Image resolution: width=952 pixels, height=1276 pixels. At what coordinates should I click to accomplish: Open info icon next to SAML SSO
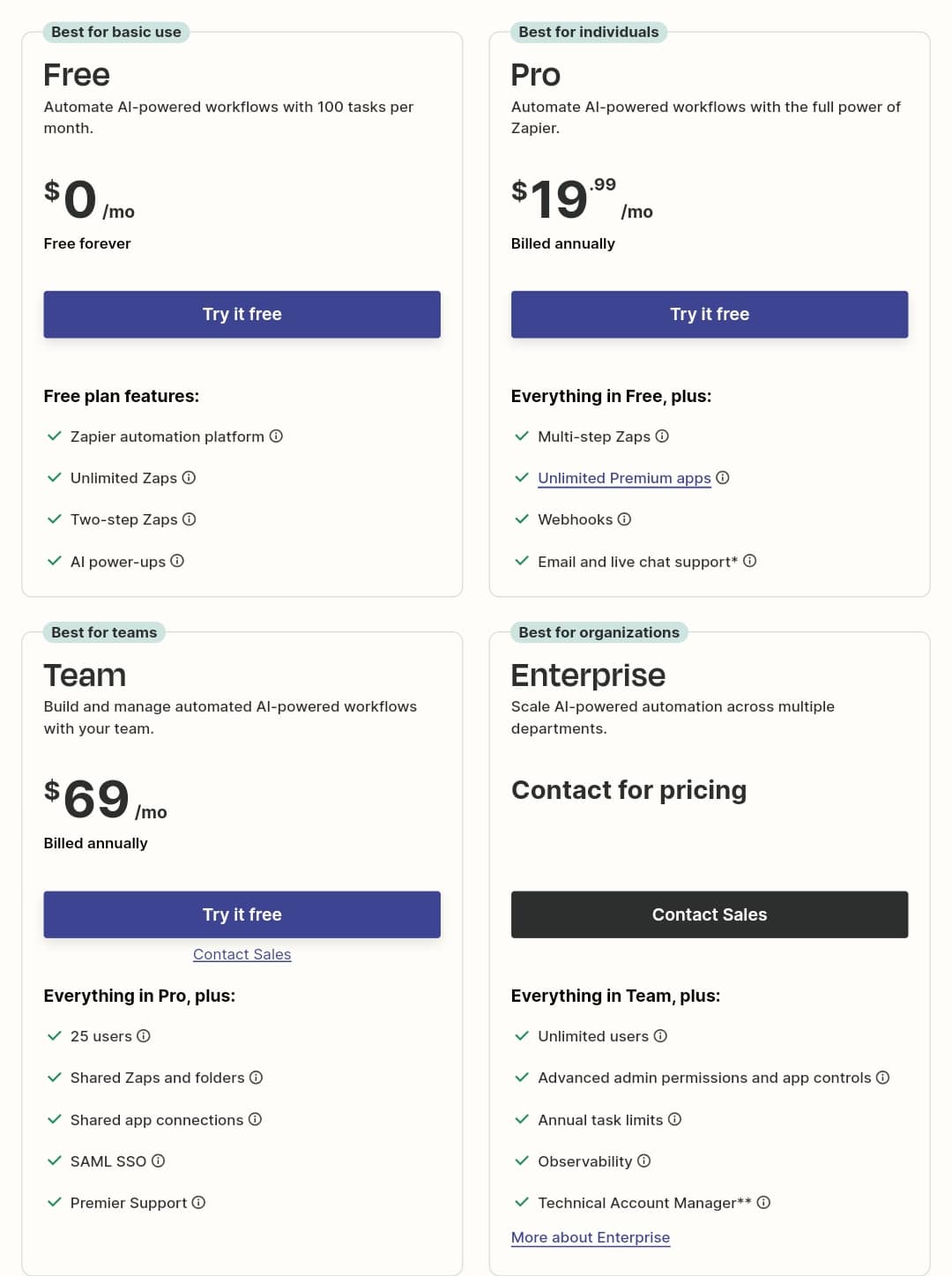(x=158, y=1160)
